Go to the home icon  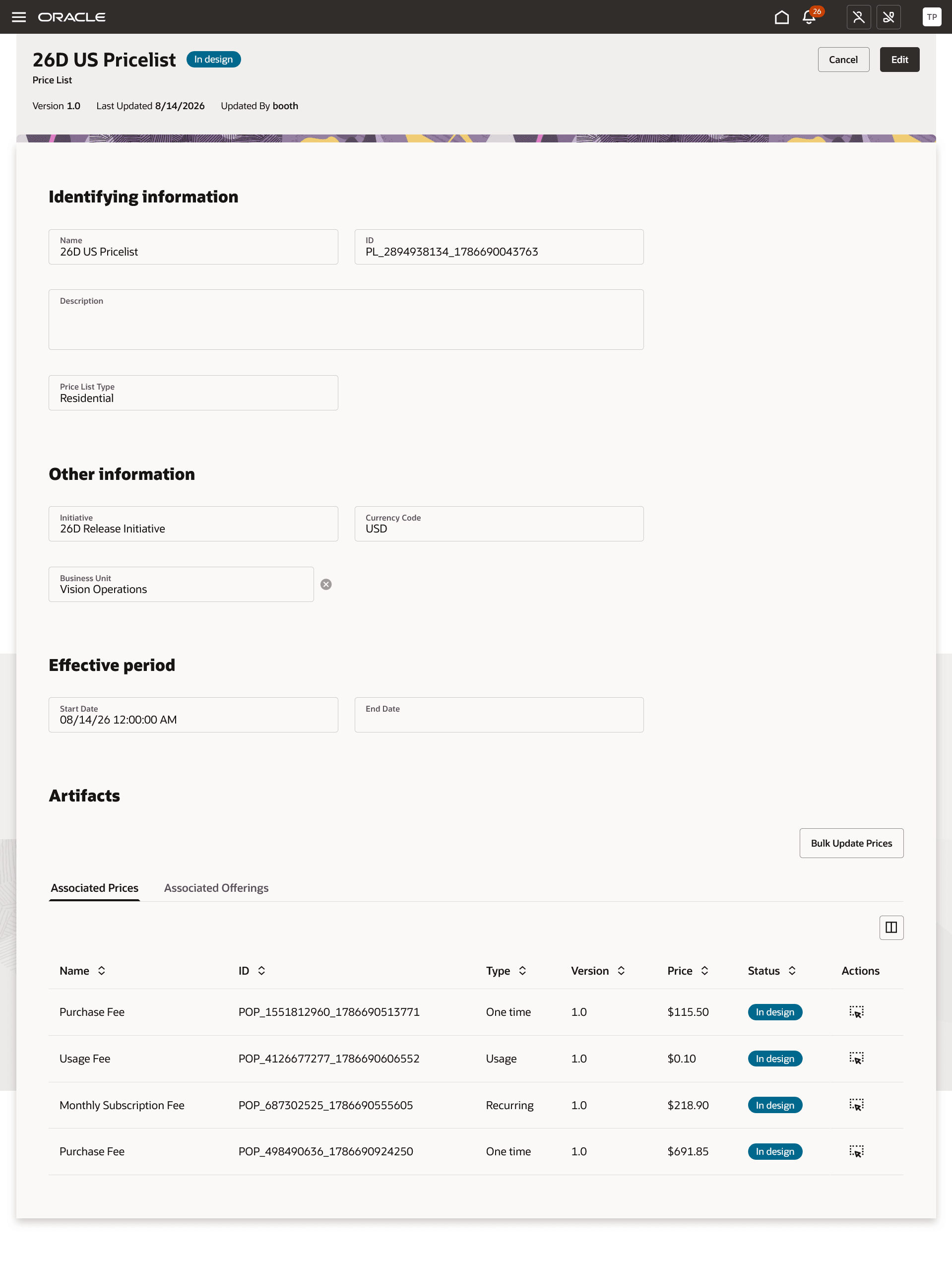(781, 17)
